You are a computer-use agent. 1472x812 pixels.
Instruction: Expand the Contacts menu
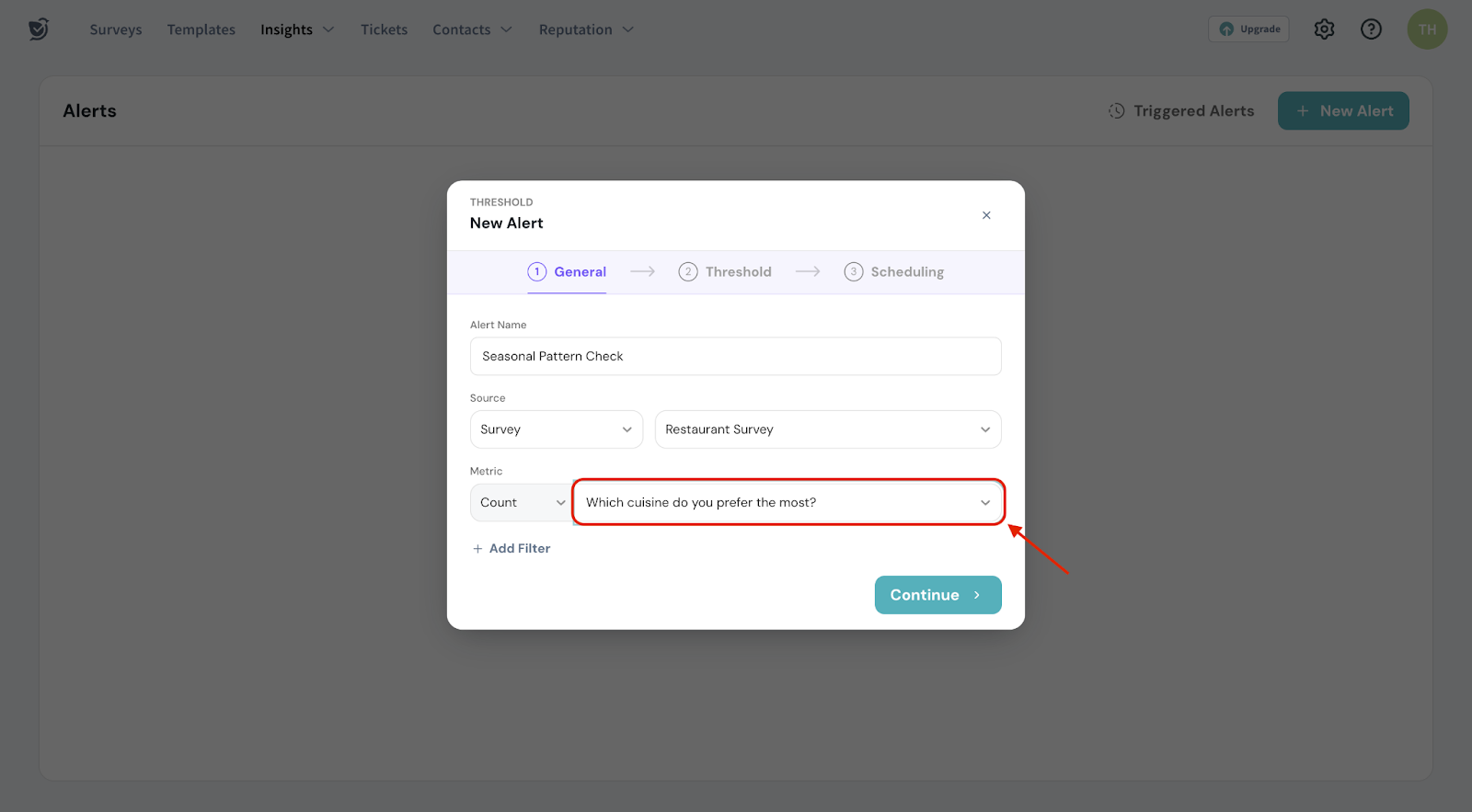coord(472,29)
